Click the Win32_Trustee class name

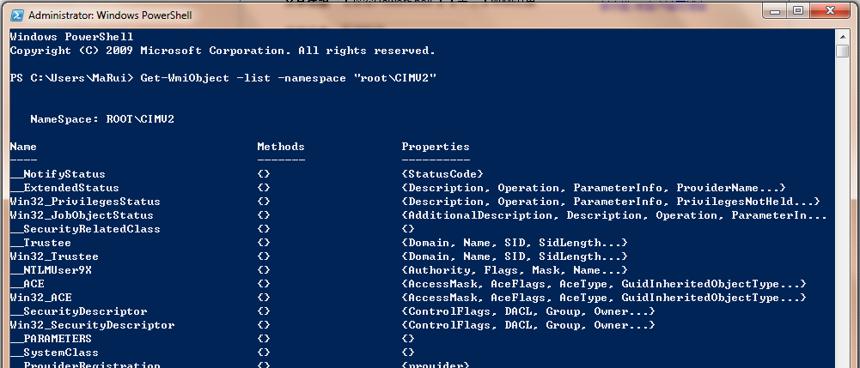click(54, 256)
